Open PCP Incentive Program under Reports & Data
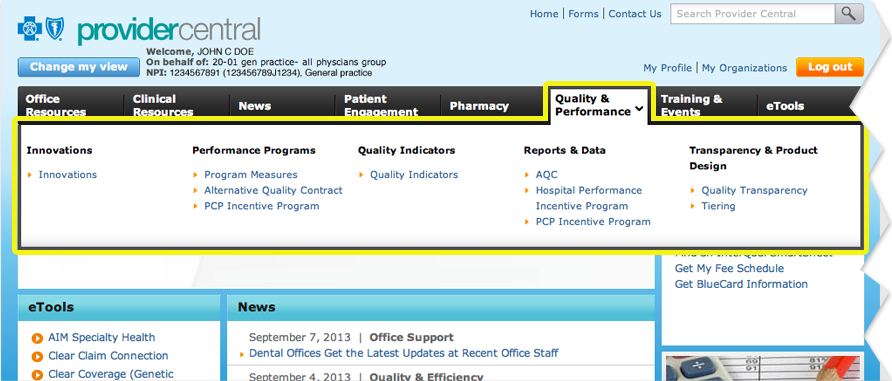 pos(593,222)
